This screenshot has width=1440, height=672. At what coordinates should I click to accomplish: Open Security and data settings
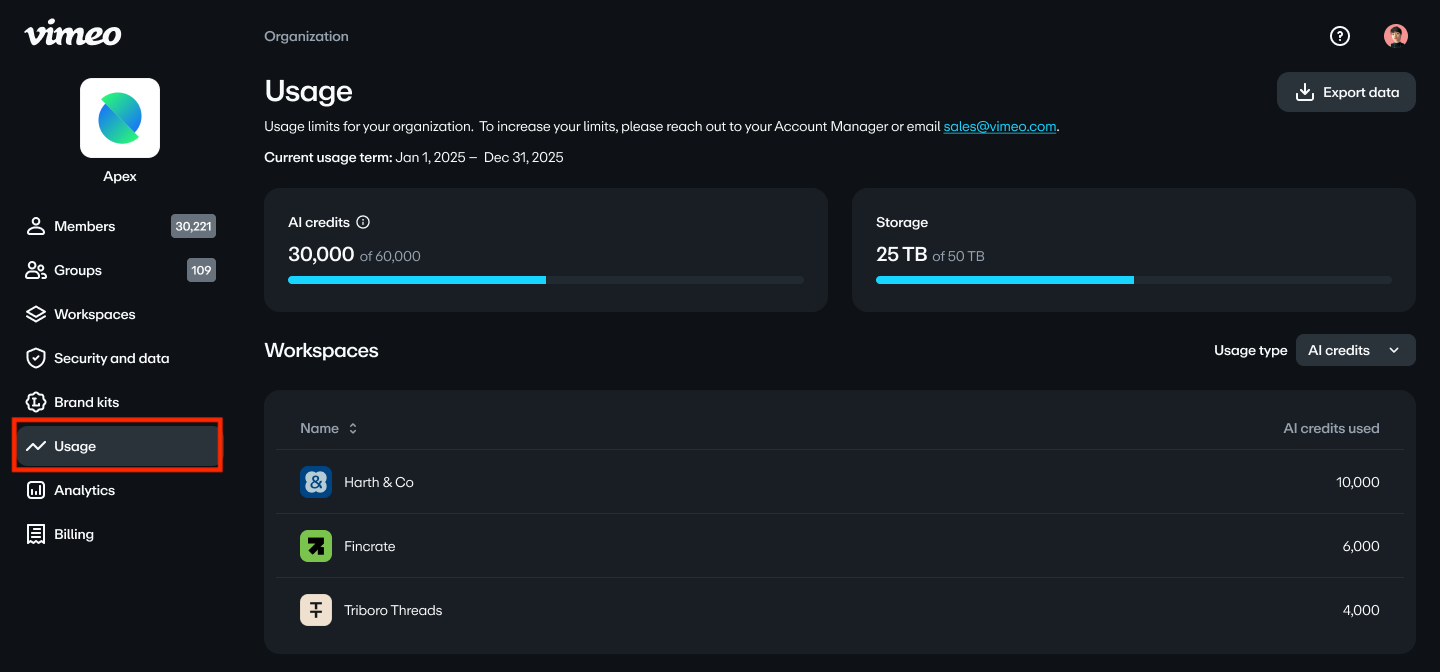pyautogui.click(x=111, y=358)
